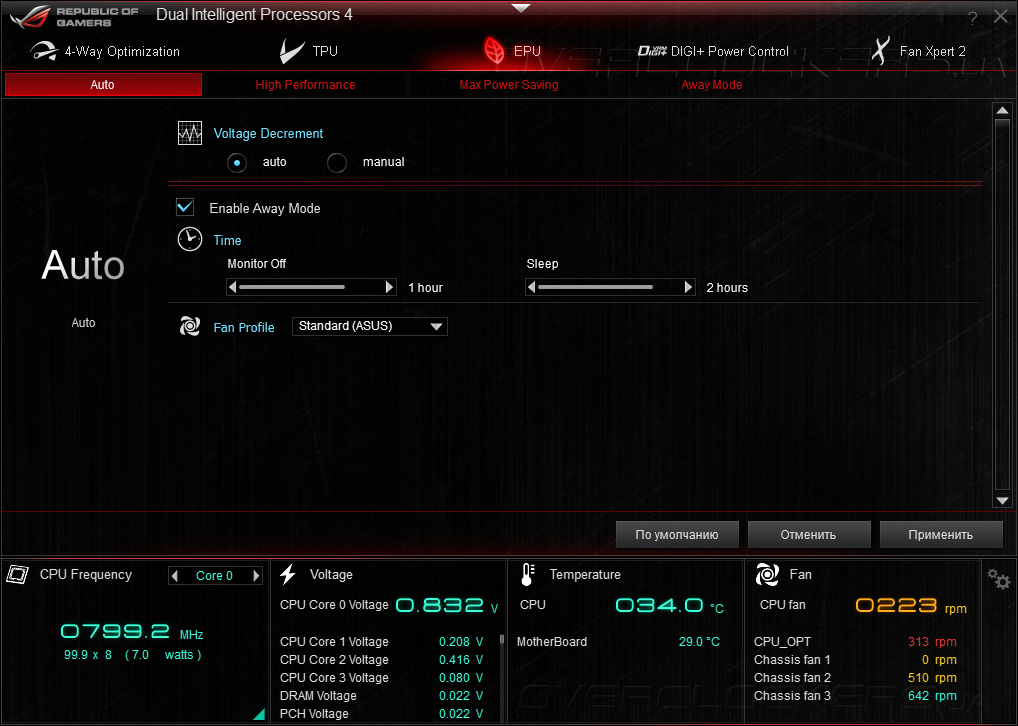
Task: Click the Fan Profile label
Action: (244, 327)
